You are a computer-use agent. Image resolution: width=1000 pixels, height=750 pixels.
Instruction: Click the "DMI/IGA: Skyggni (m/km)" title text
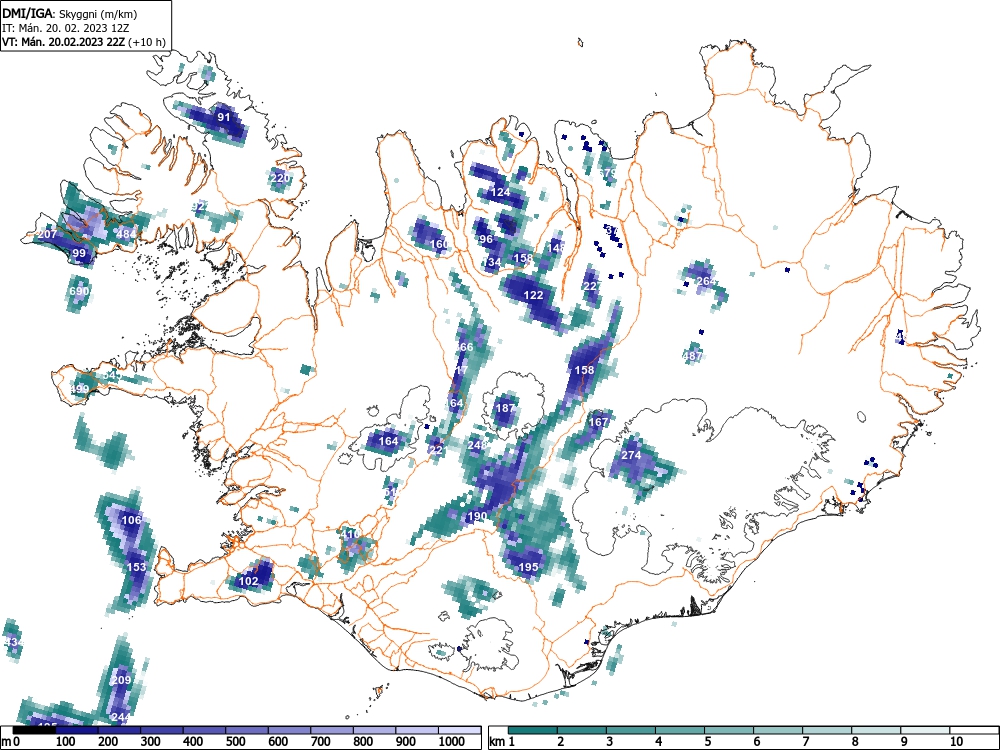click(70, 13)
